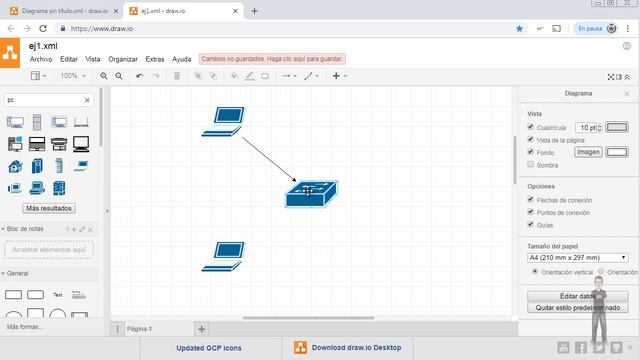Toggle the Fondo checkbox
Screen dimensions: 640x360
point(531,152)
